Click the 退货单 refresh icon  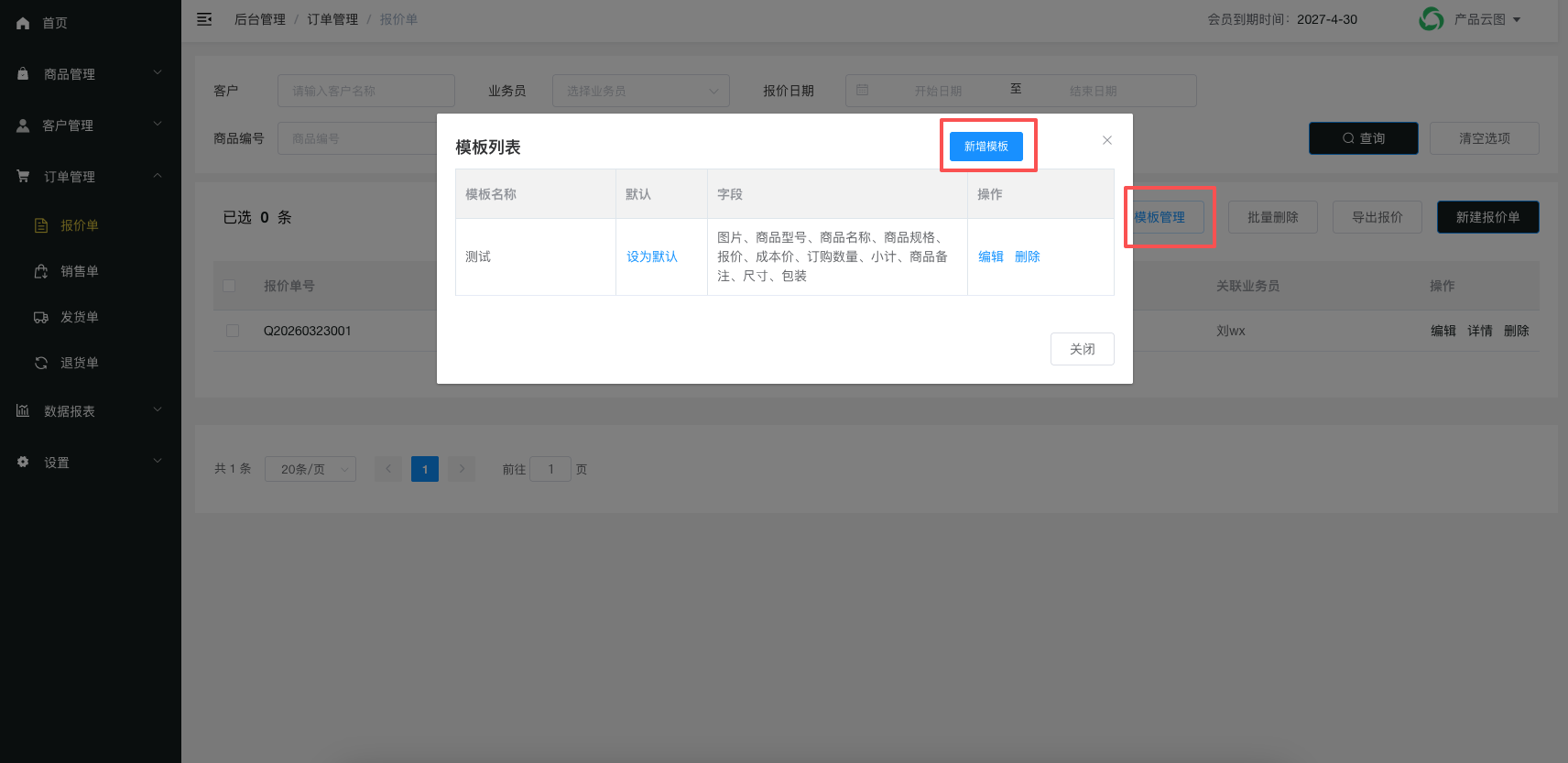click(x=41, y=363)
